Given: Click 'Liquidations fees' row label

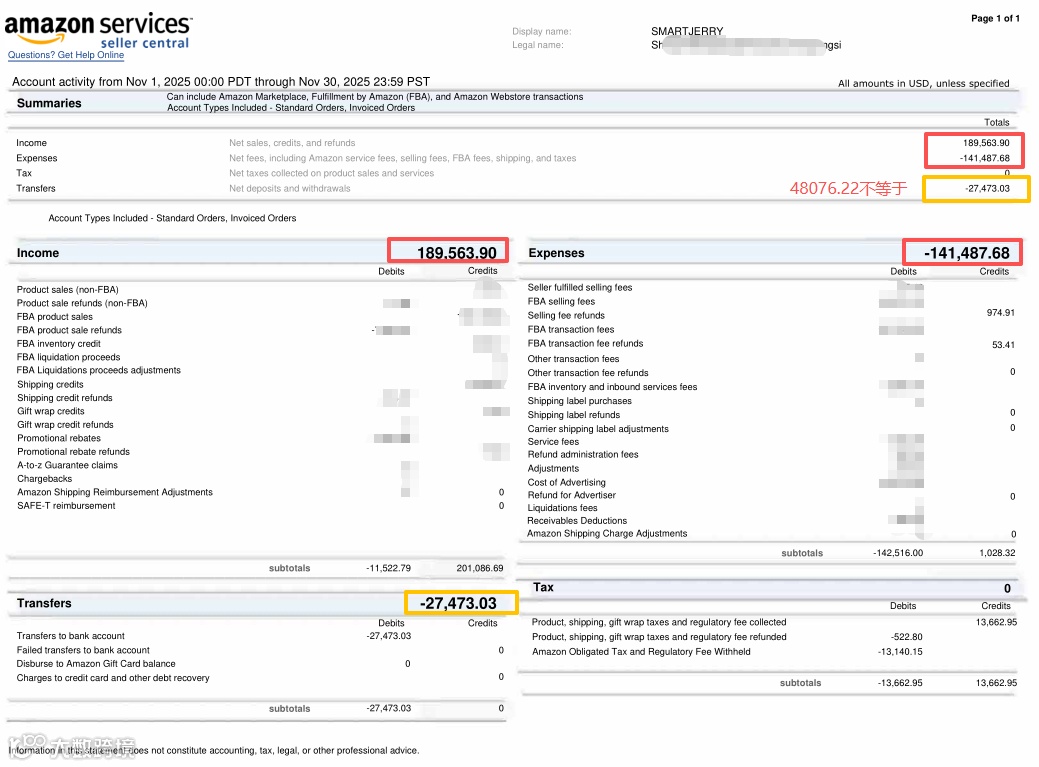Looking at the screenshot, I should [x=563, y=508].
